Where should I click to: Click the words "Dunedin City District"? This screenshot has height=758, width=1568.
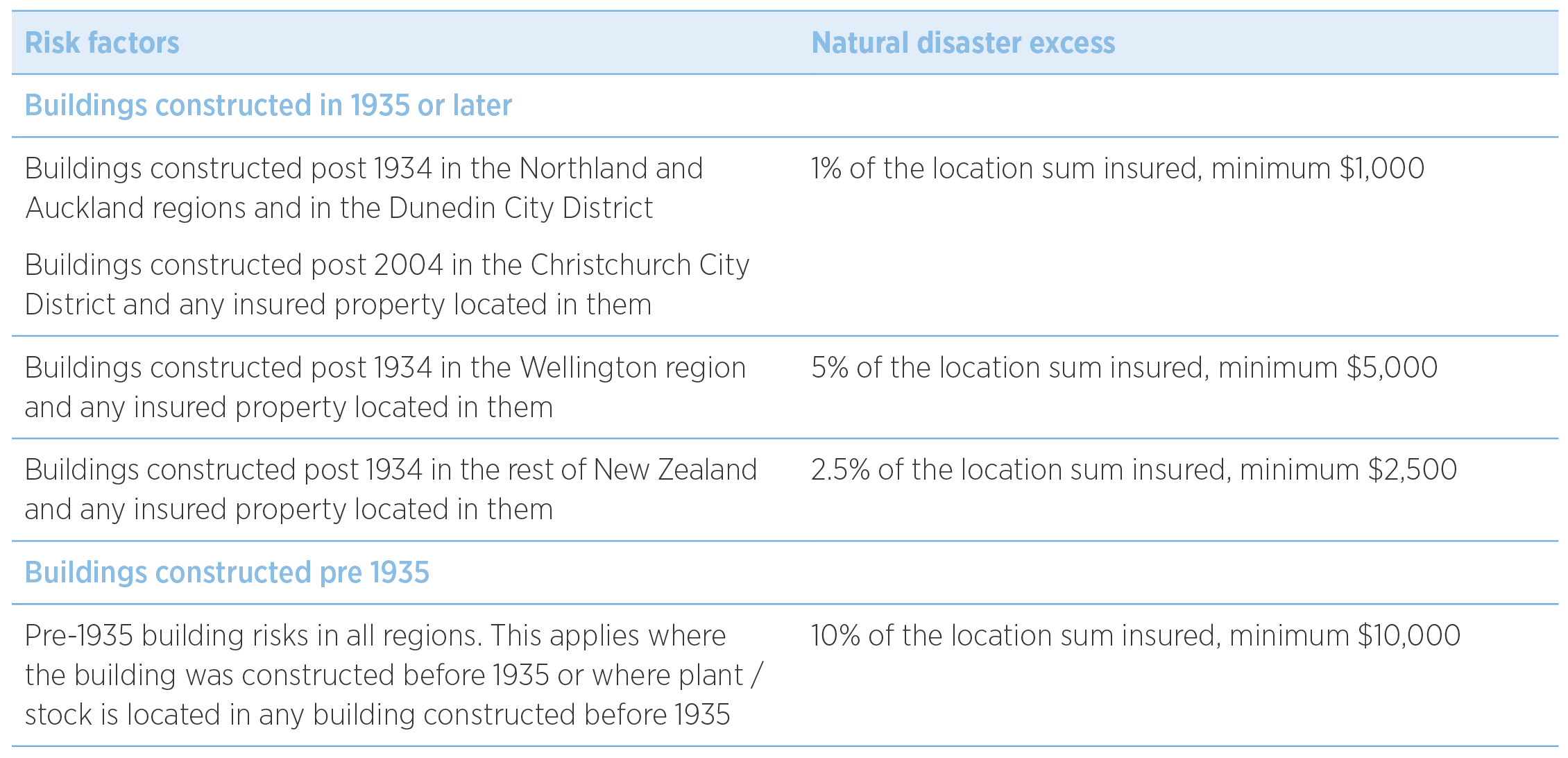point(520,208)
